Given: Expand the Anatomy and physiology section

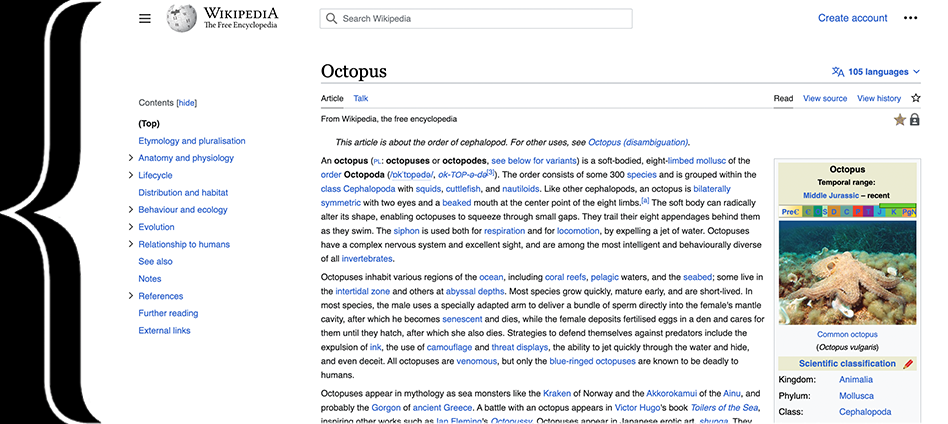Looking at the screenshot, I should coord(131,158).
